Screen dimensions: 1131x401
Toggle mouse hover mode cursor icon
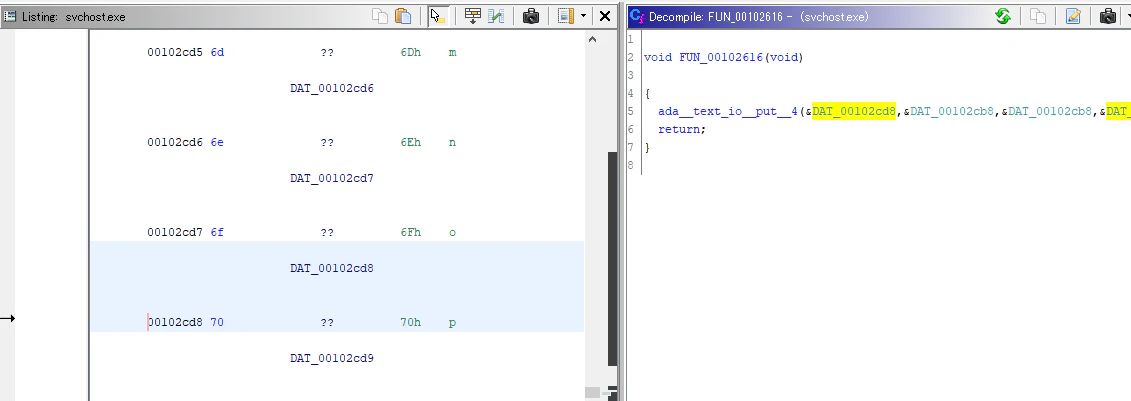438,16
